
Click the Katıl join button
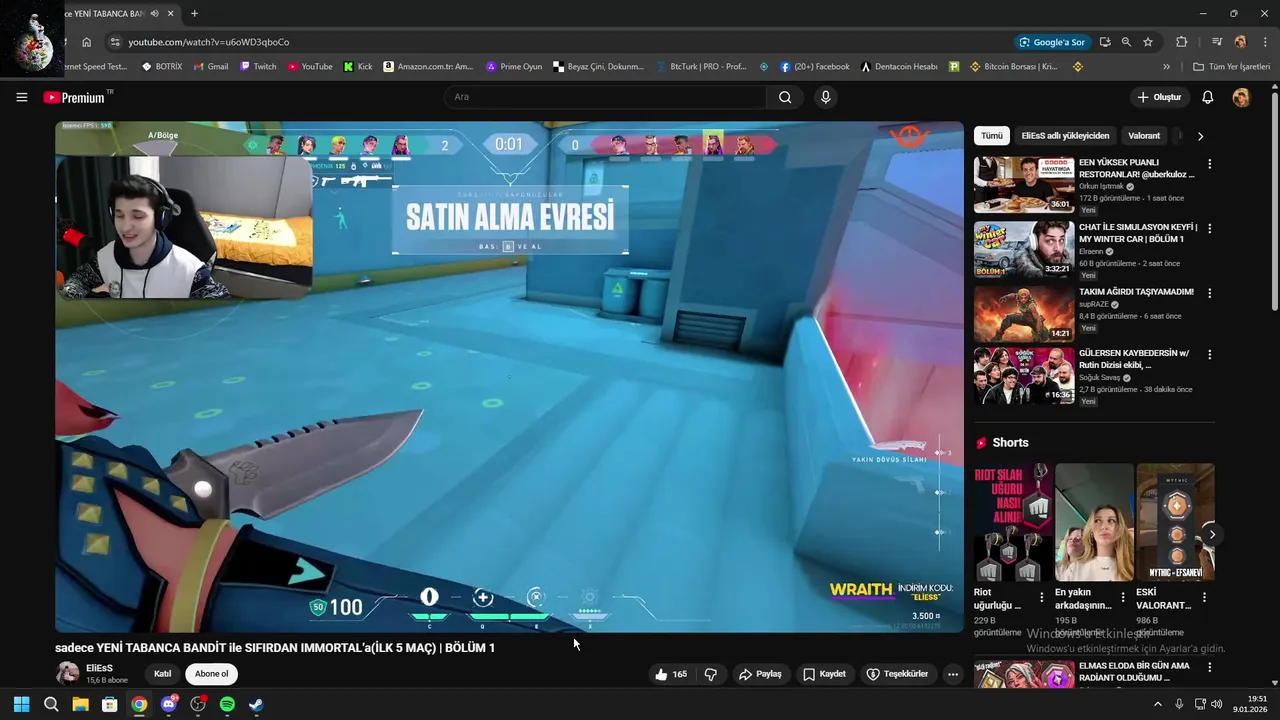click(162, 674)
